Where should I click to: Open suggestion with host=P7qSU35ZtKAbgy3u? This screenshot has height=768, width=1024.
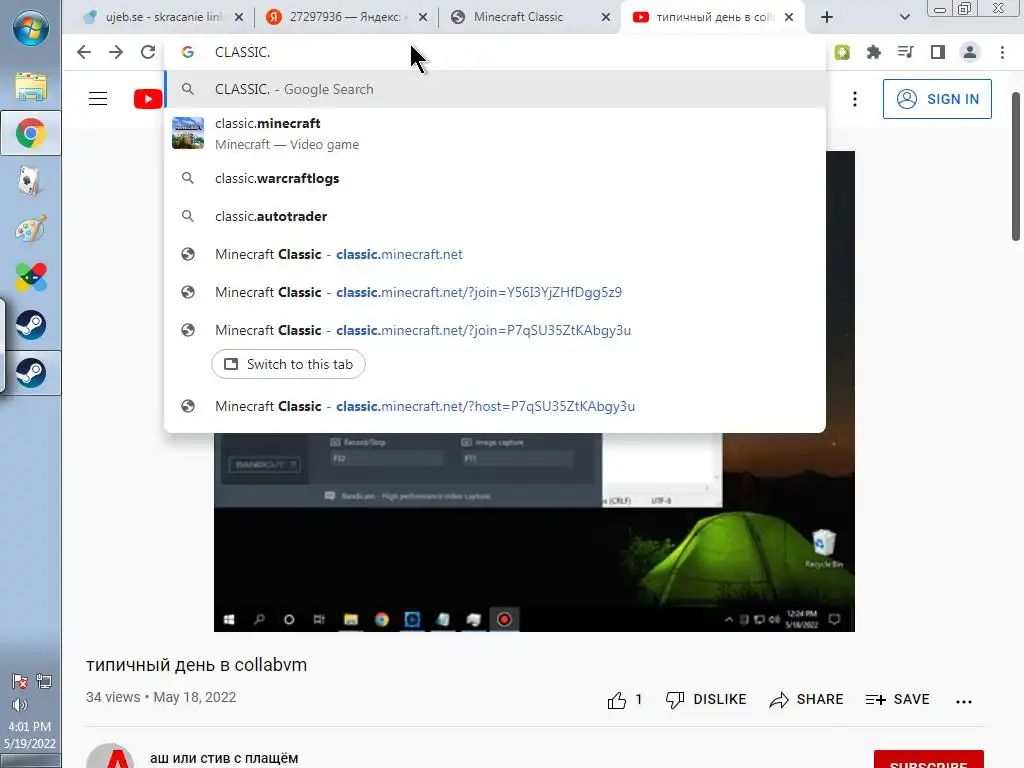click(495, 406)
